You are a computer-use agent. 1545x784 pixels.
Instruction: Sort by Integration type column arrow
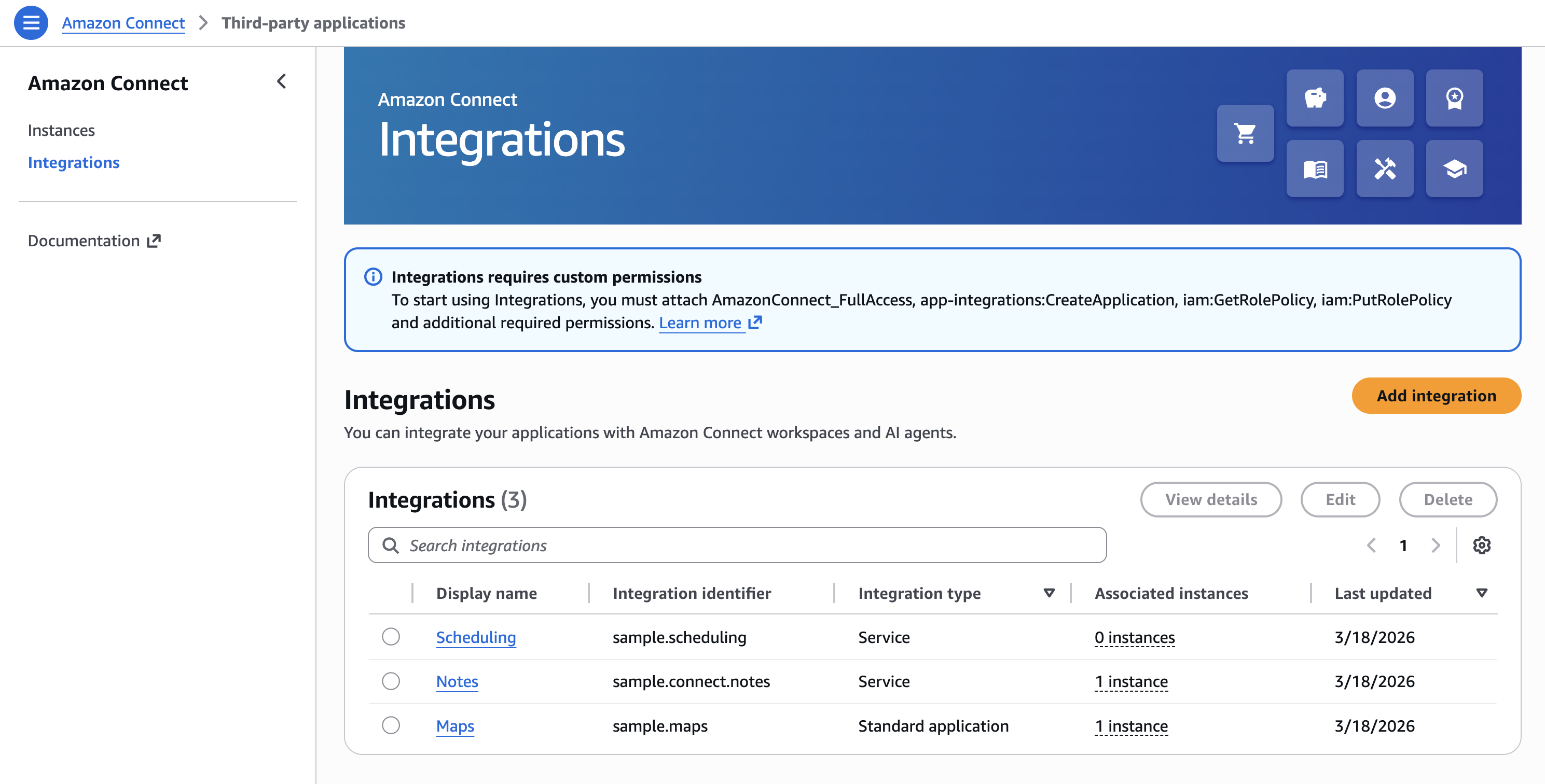point(1049,593)
